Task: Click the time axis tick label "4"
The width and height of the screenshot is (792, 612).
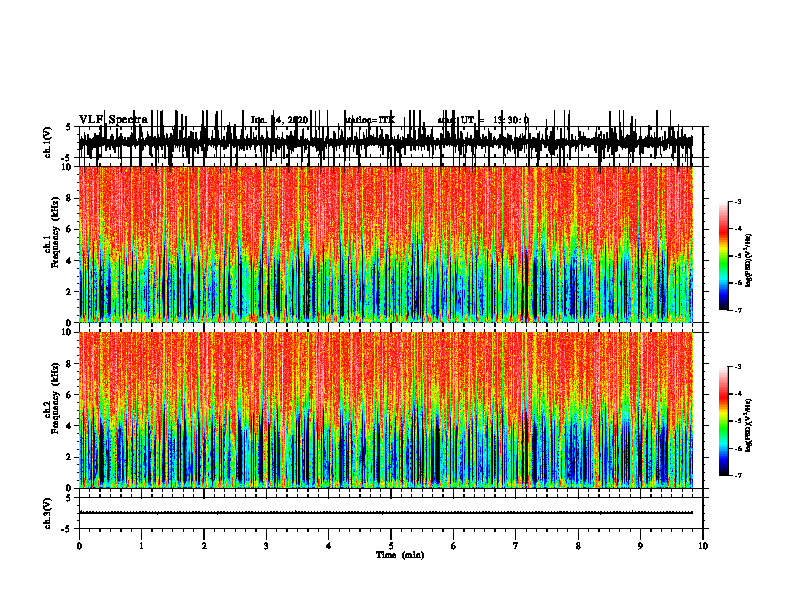Action: 329,546
